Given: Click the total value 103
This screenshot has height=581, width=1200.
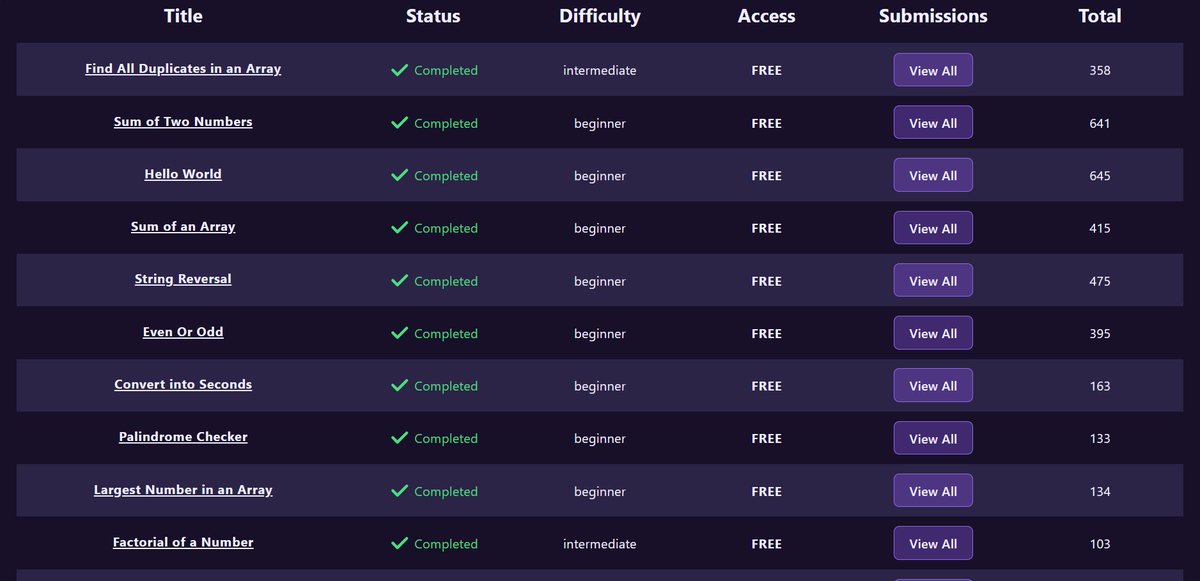Looking at the screenshot, I should (1100, 544).
